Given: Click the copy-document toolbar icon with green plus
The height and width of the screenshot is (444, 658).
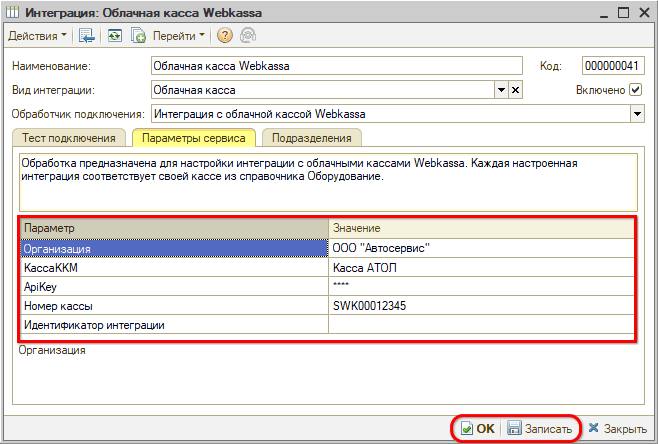Looking at the screenshot, I should point(138,35).
